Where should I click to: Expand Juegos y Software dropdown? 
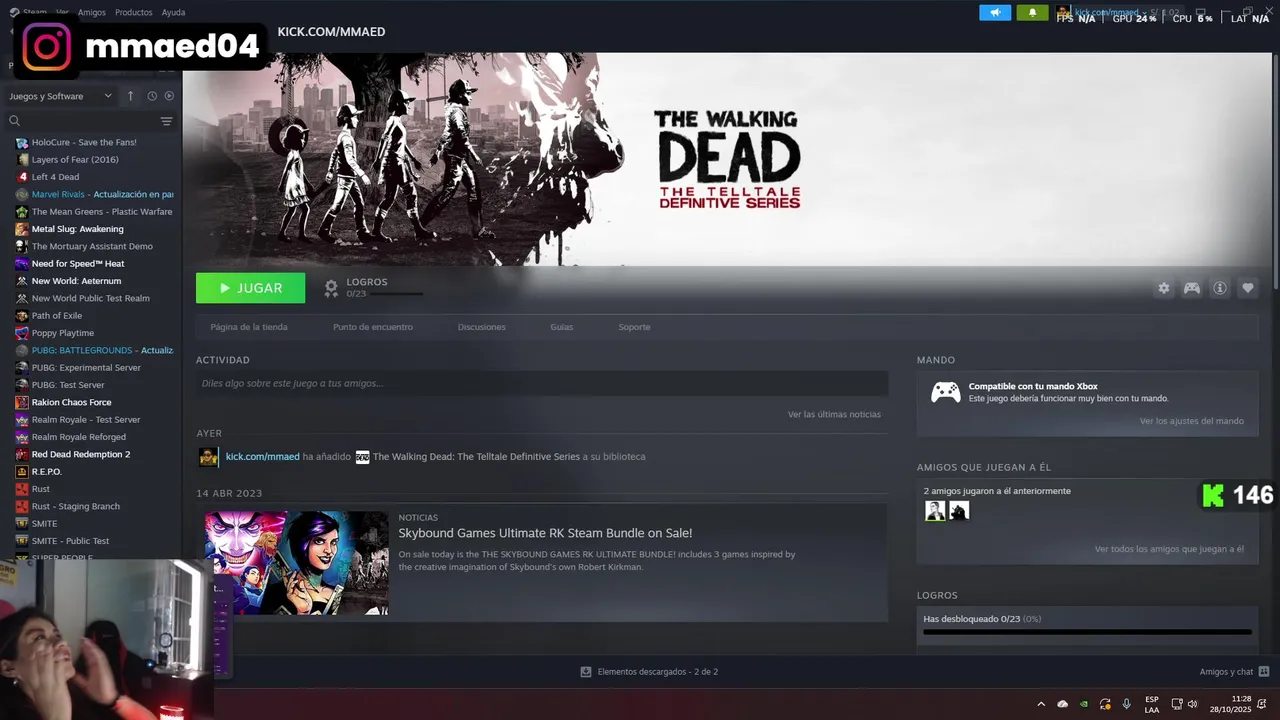(61, 96)
